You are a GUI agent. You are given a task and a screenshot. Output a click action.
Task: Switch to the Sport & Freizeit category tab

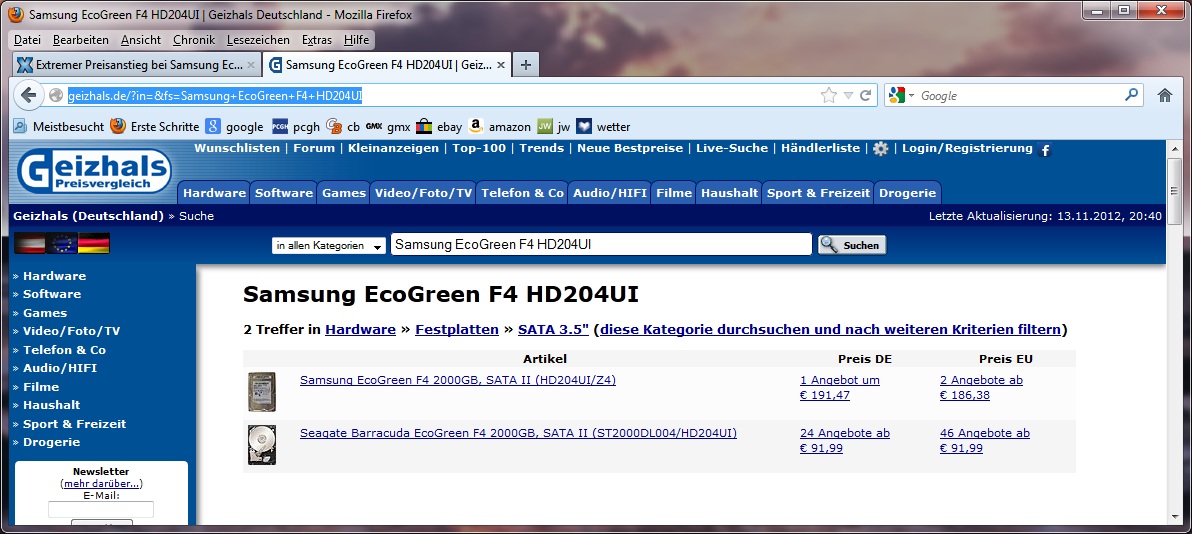818,193
